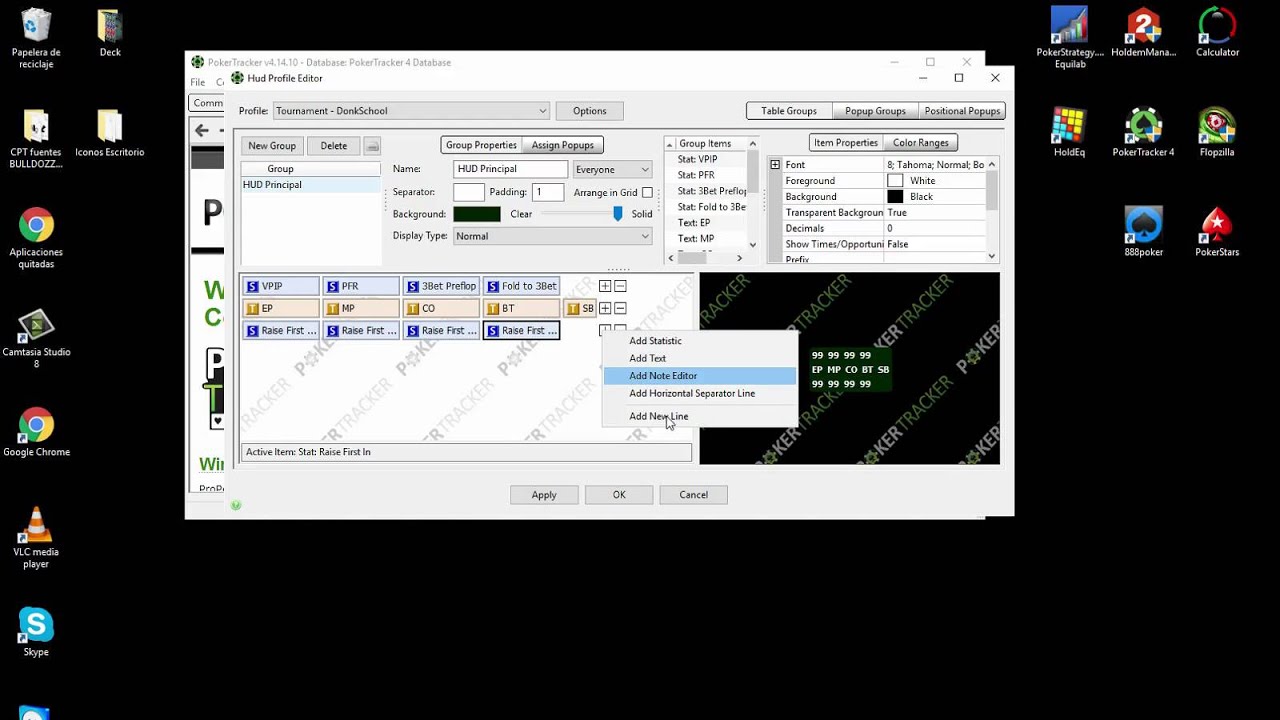Open CPT fuentes BULLDOZZ folder icon
This screenshot has width=1280, height=720.
click(x=36, y=138)
